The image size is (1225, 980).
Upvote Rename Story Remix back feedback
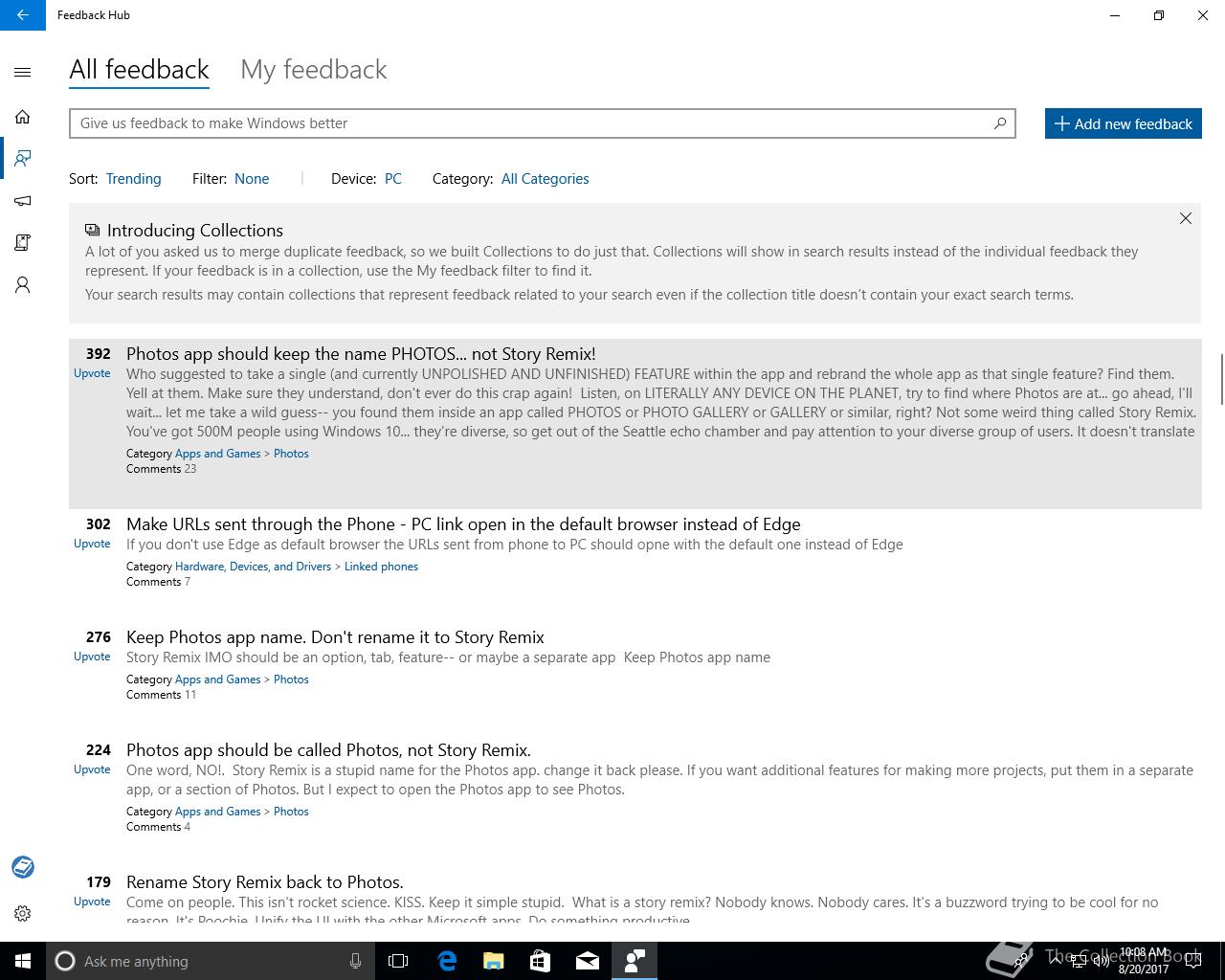click(92, 902)
